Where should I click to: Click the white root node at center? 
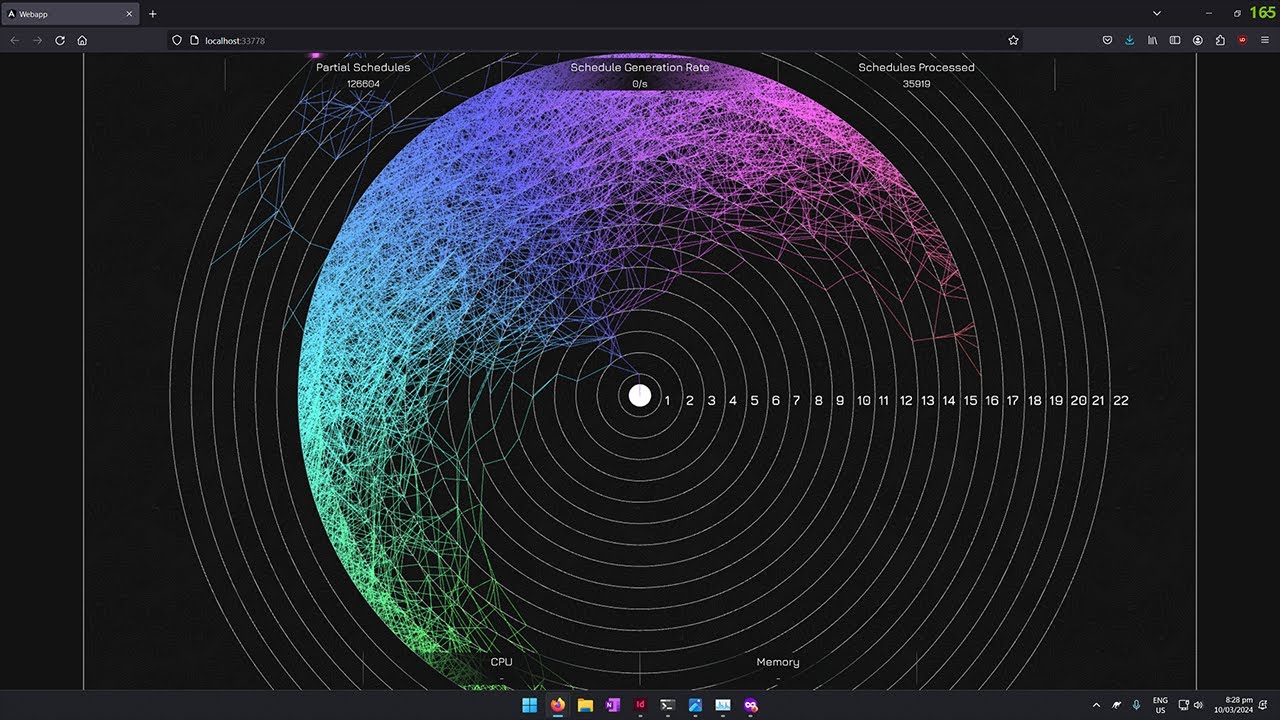tap(640, 396)
